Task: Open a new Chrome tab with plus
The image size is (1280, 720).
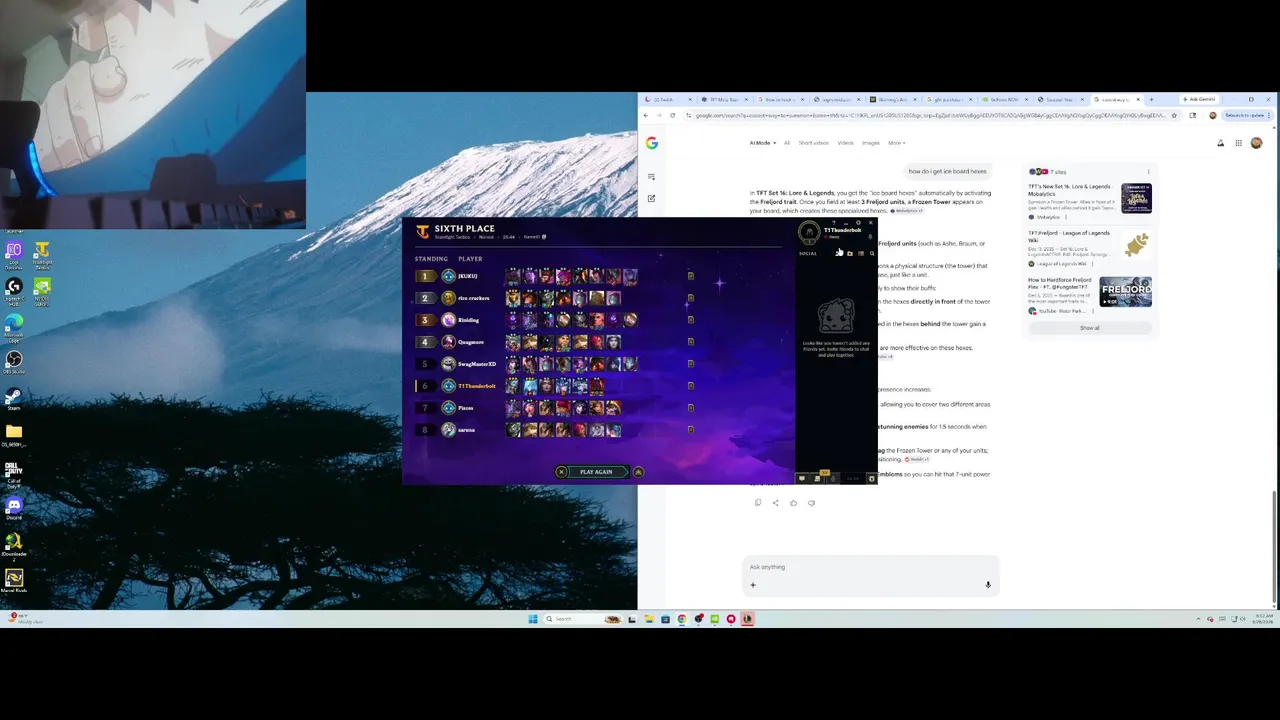Action: click(1151, 99)
